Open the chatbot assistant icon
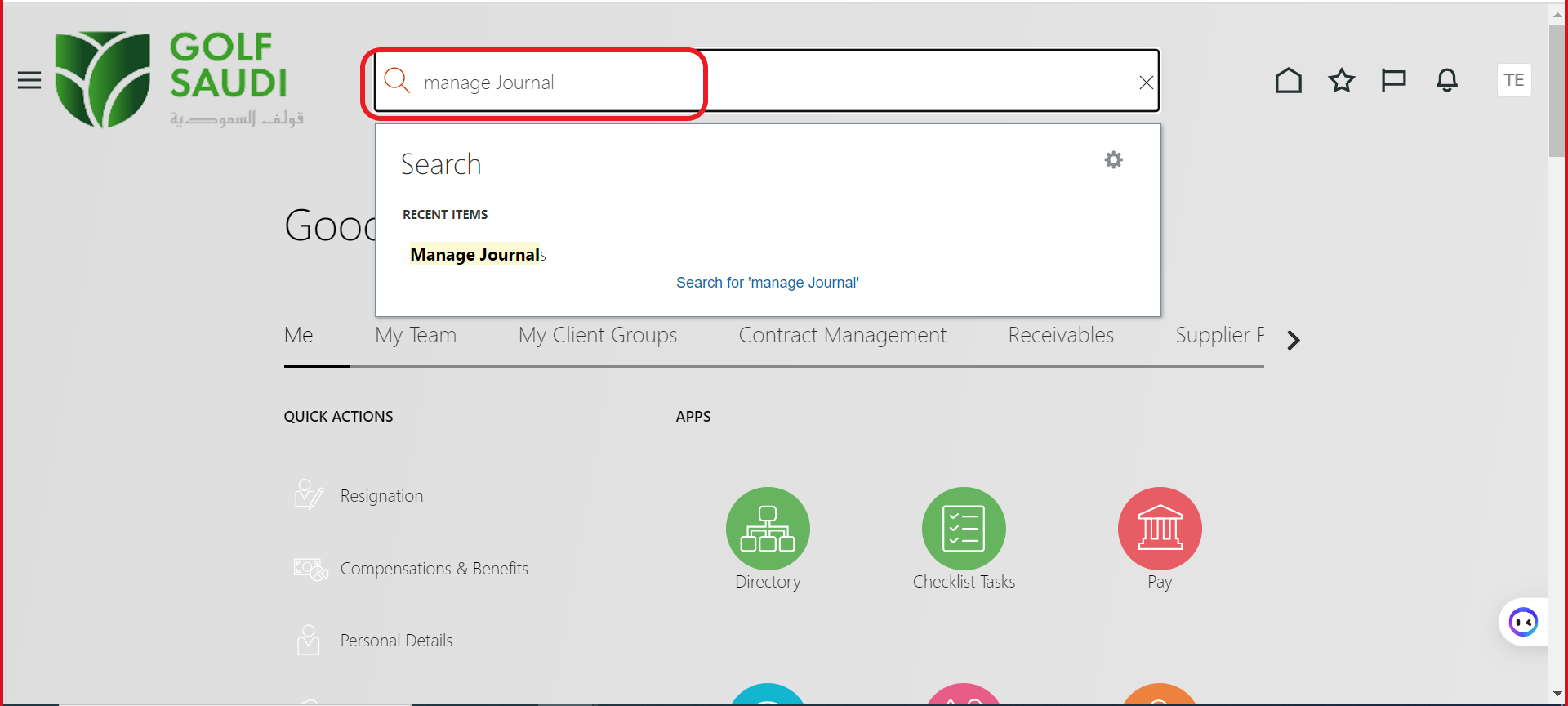The height and width of the screenshot is (706, 1568). 1523,623
